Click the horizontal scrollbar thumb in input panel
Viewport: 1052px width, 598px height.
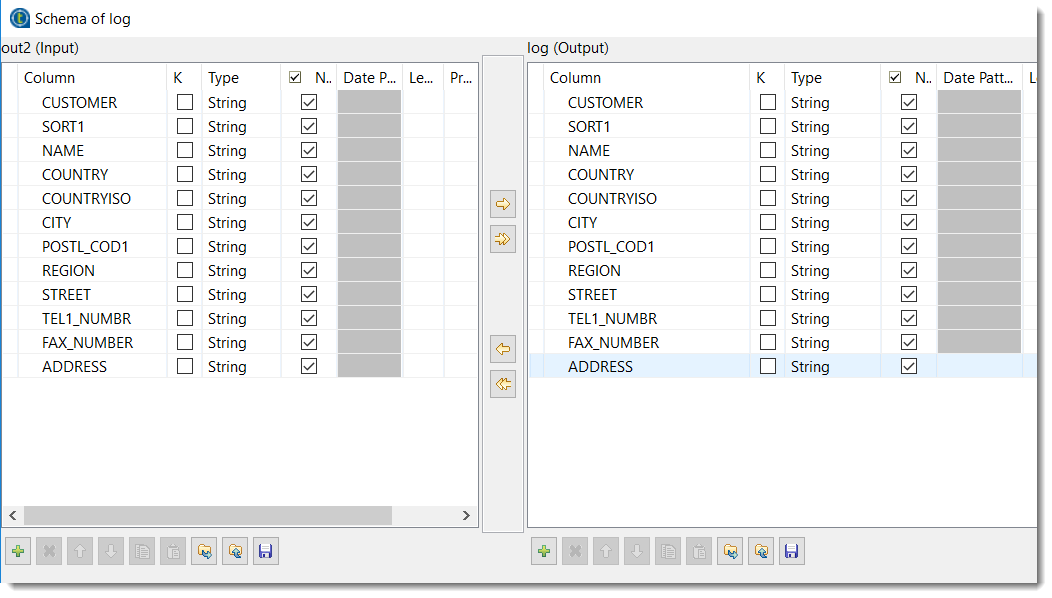click(208, 515)
